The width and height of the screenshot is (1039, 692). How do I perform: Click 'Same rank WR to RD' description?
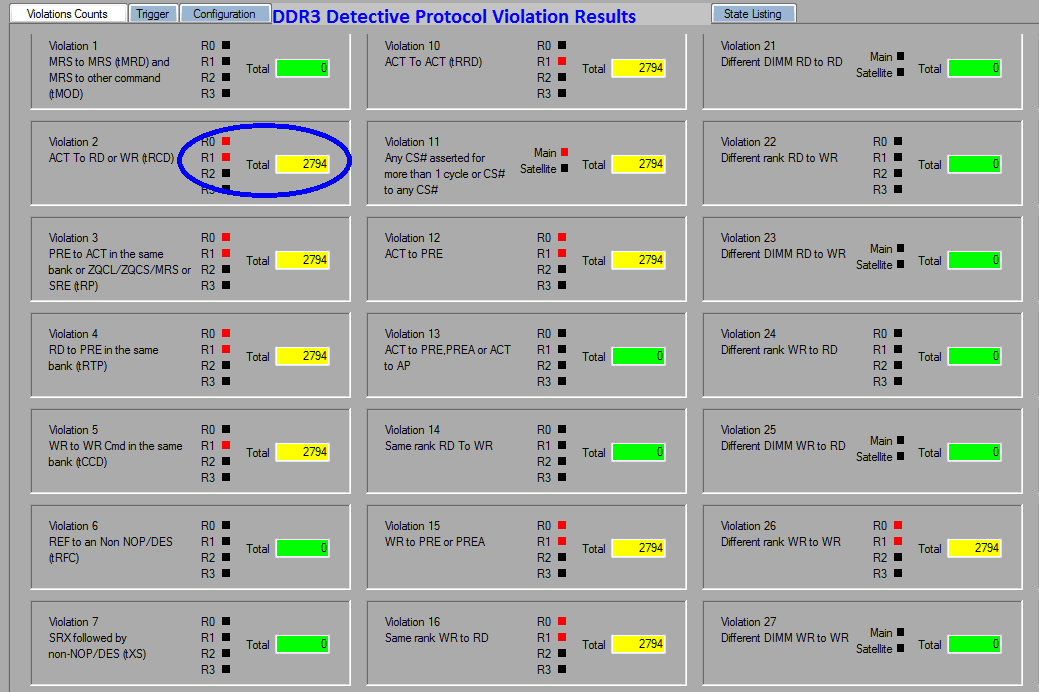pyautogui.click(x=437, y=638)
